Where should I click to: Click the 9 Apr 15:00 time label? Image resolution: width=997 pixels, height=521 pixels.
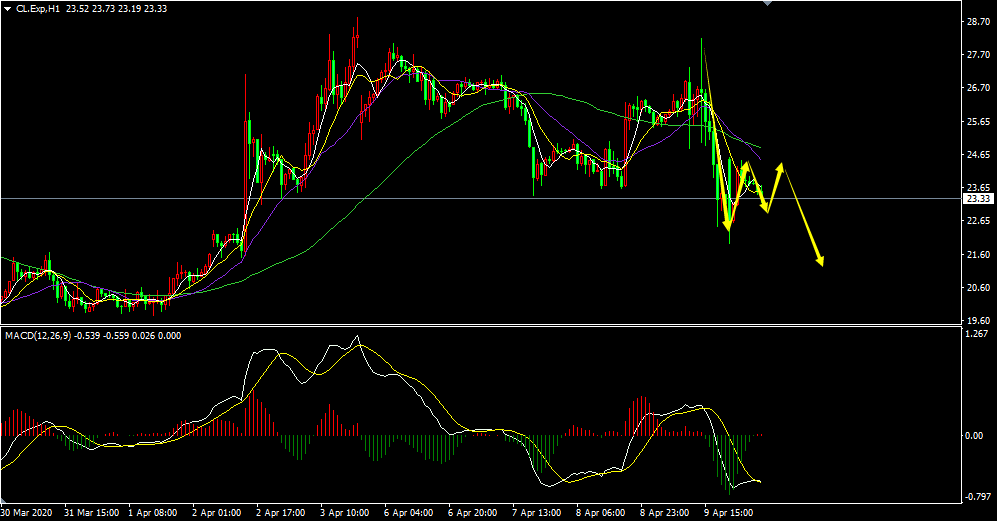[x=729, y=513]
